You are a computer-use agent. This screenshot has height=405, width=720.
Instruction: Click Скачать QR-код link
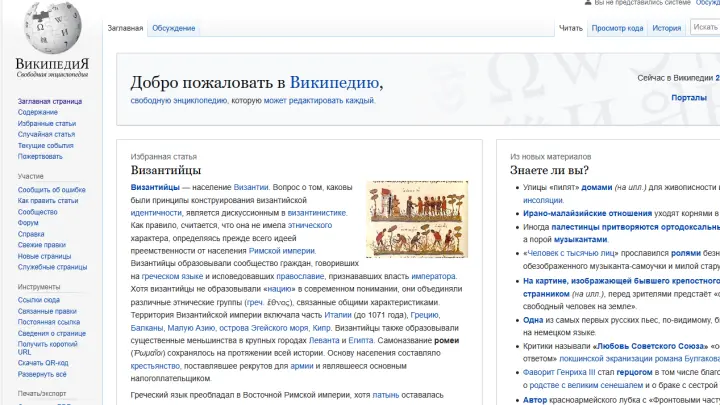43,363
